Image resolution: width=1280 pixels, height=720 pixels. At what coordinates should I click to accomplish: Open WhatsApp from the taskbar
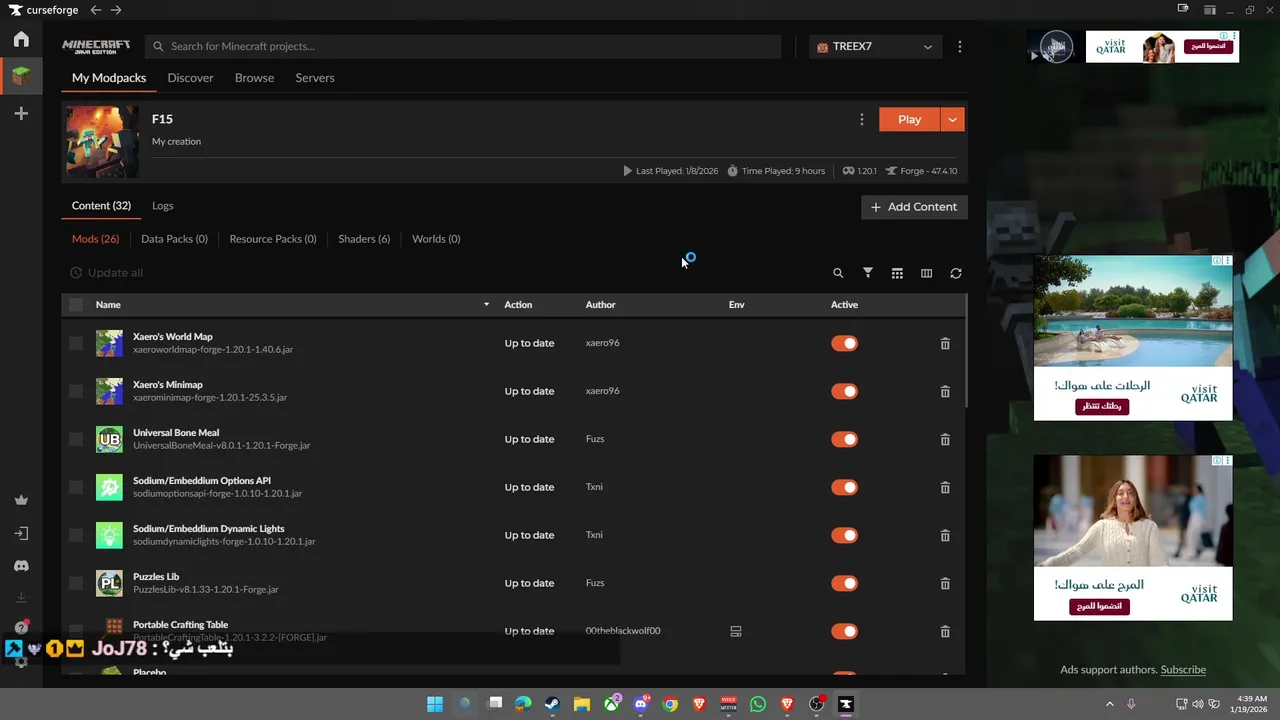point(758,704)
